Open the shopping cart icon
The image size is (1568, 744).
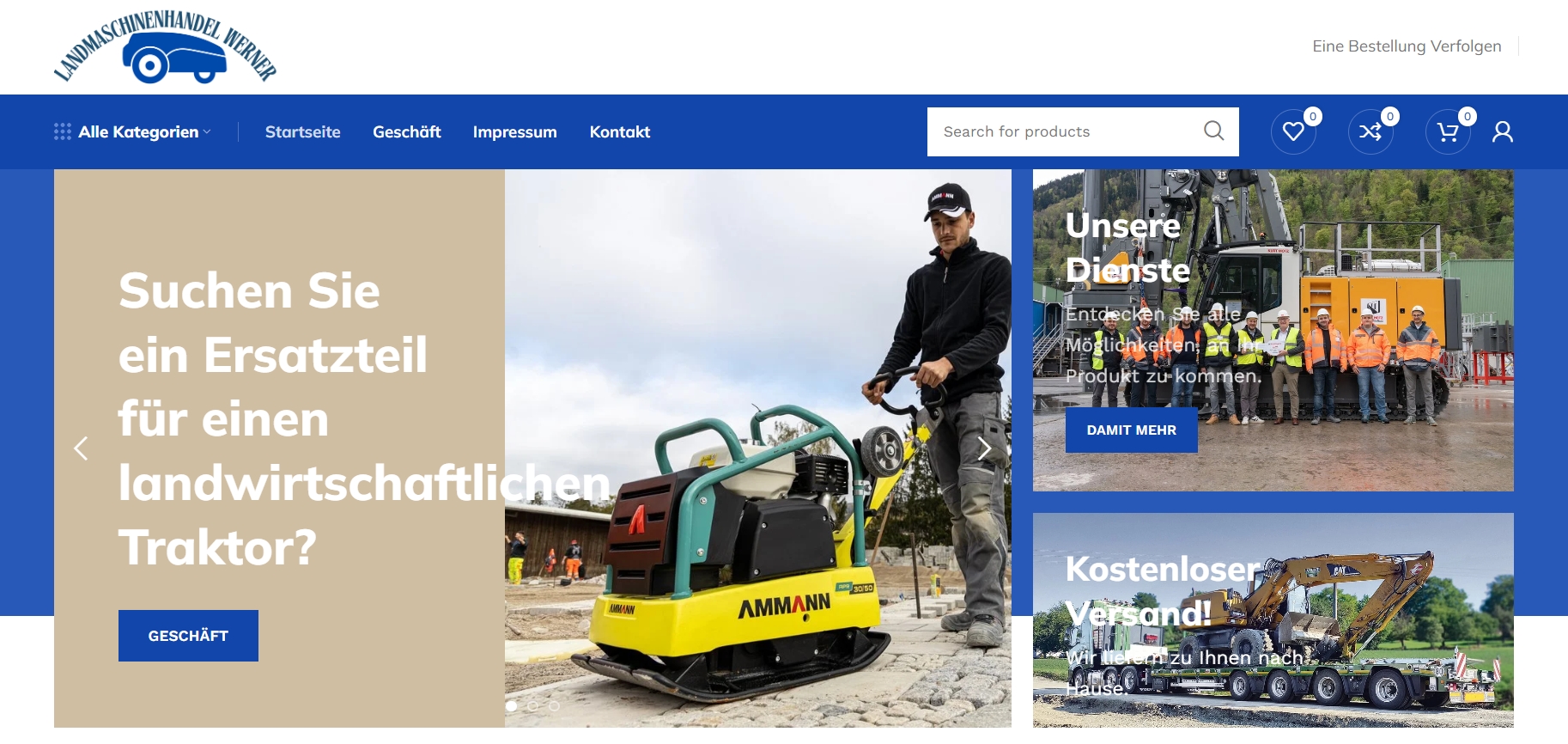pyautogui.click(x=1448, y=131)
